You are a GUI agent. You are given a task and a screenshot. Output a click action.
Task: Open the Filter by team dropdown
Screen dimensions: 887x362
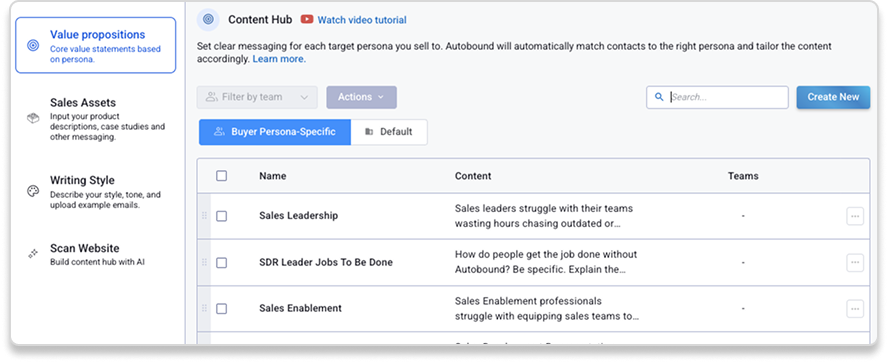pyautogui.click(x=257, y=97)
